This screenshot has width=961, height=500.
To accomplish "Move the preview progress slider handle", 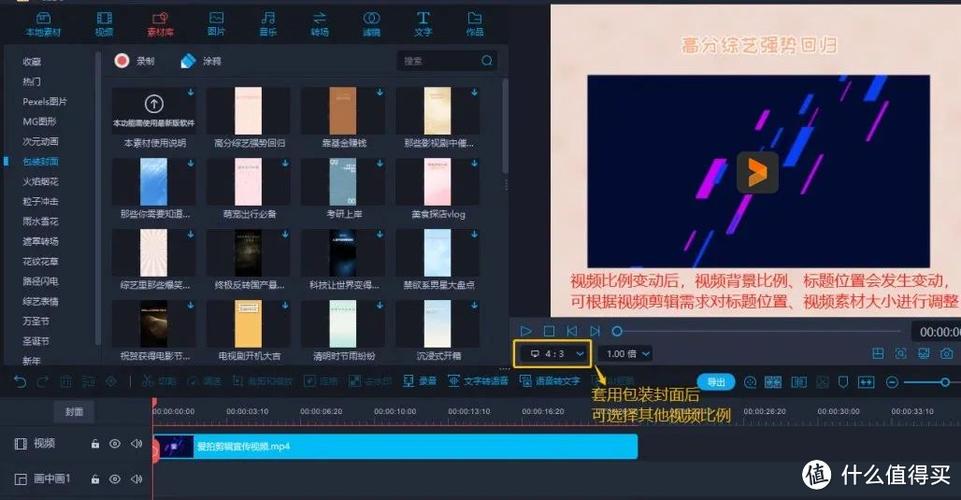I will pos(617,331).
